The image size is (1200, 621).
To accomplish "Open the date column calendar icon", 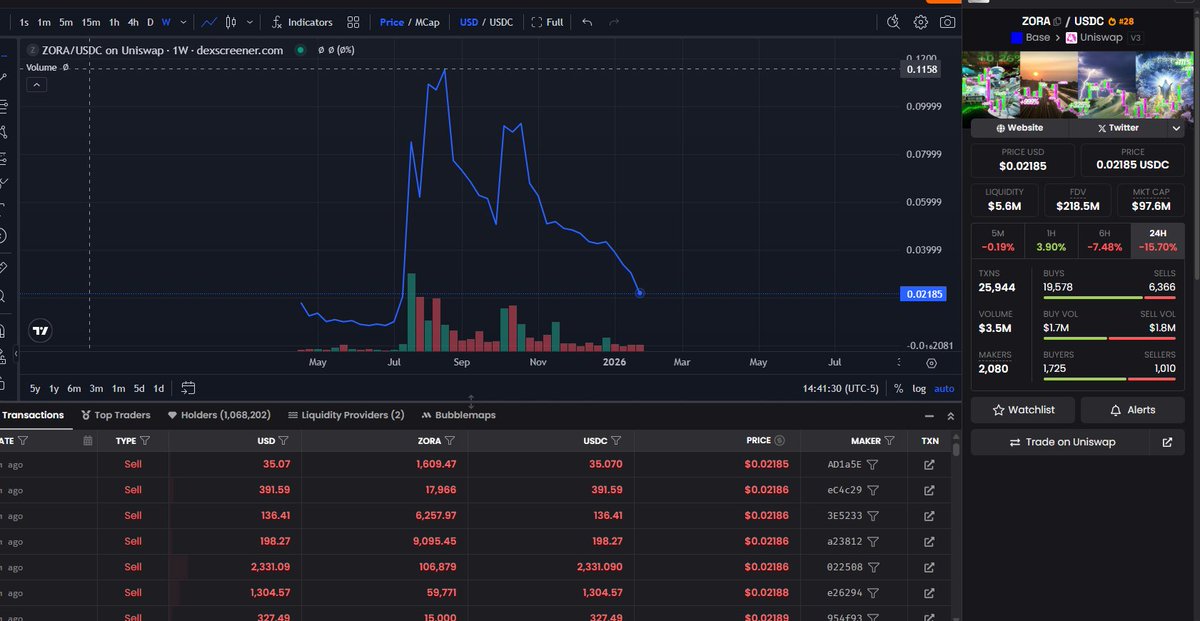I will [88, 440].
